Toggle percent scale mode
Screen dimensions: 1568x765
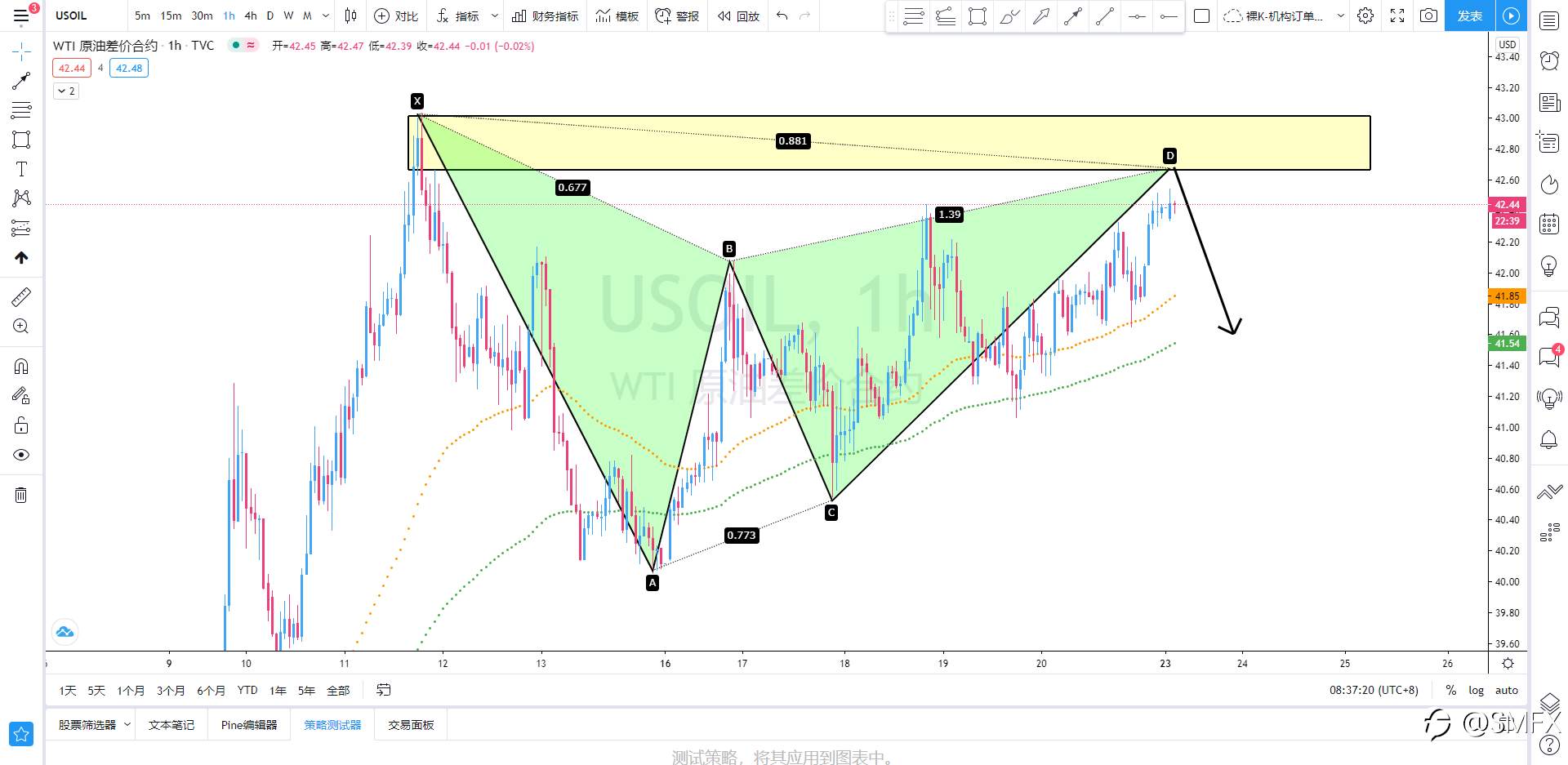pos(1451,690)
